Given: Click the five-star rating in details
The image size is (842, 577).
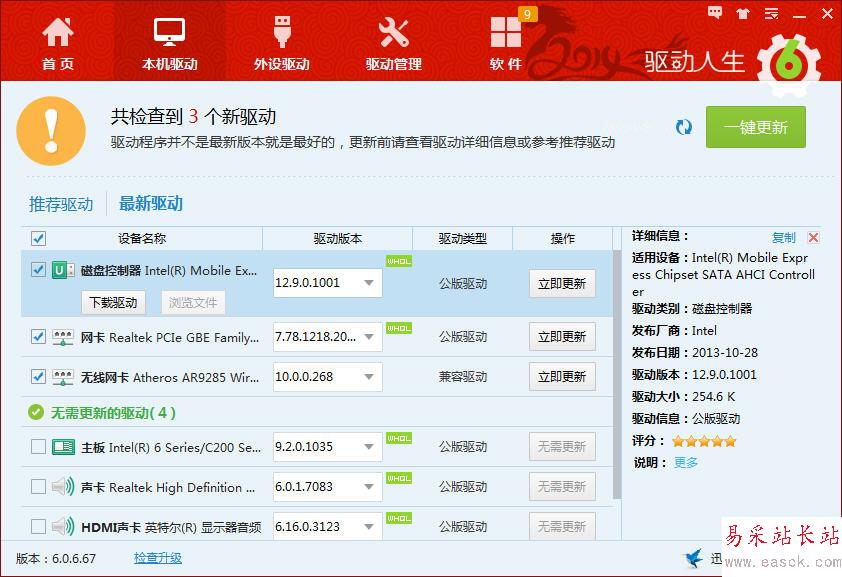Looking at the screenshot, I should pyautogui.click(x=704, y=441).
